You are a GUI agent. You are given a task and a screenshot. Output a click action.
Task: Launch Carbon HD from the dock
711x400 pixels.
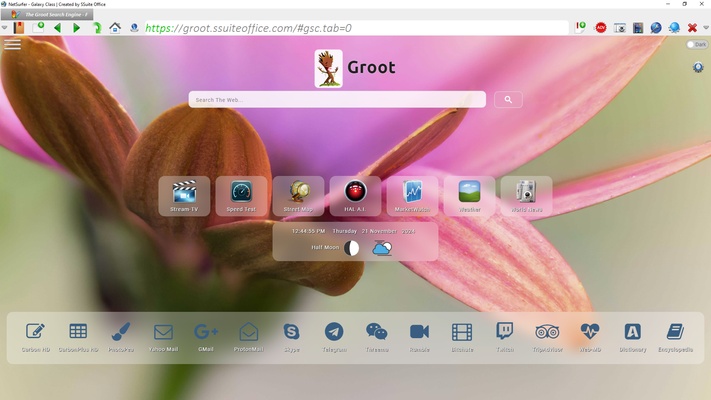(x=35, y=337)
